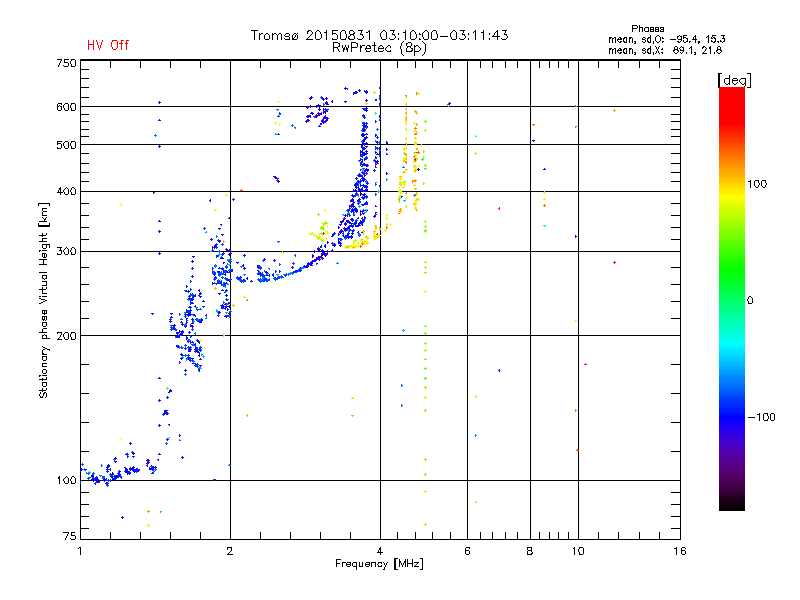Click the y-axis tick label '100'
This screenshot has width=800, height=600.
(x=66, y=481)
